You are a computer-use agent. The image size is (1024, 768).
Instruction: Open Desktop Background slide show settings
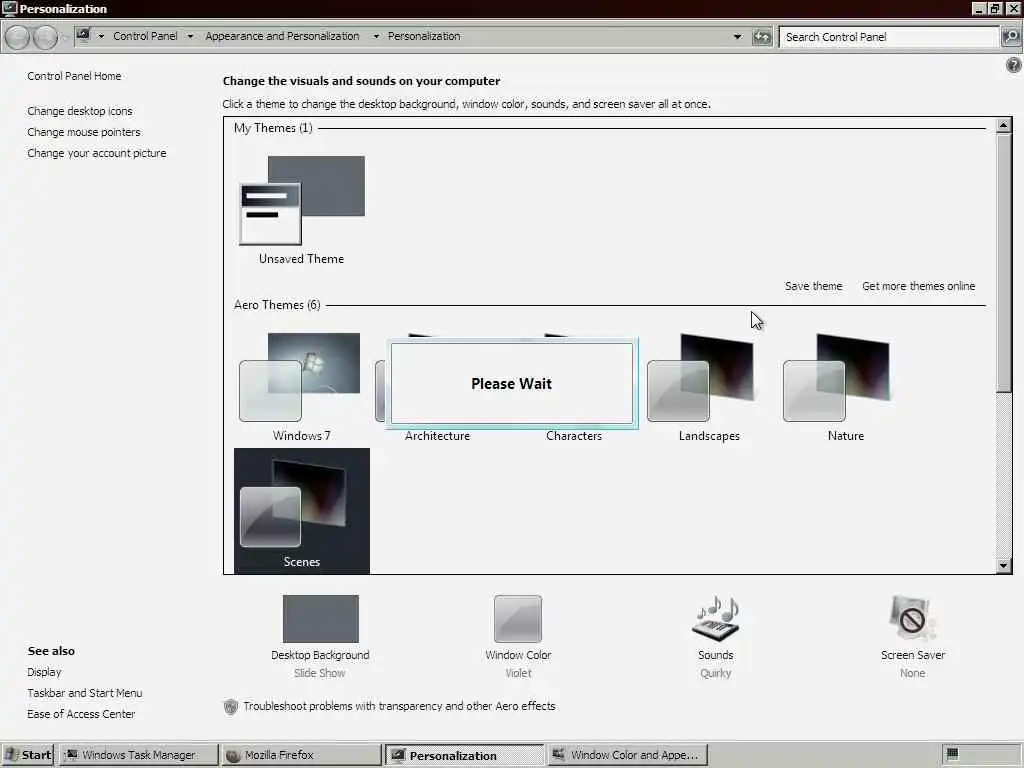[320, 618]
